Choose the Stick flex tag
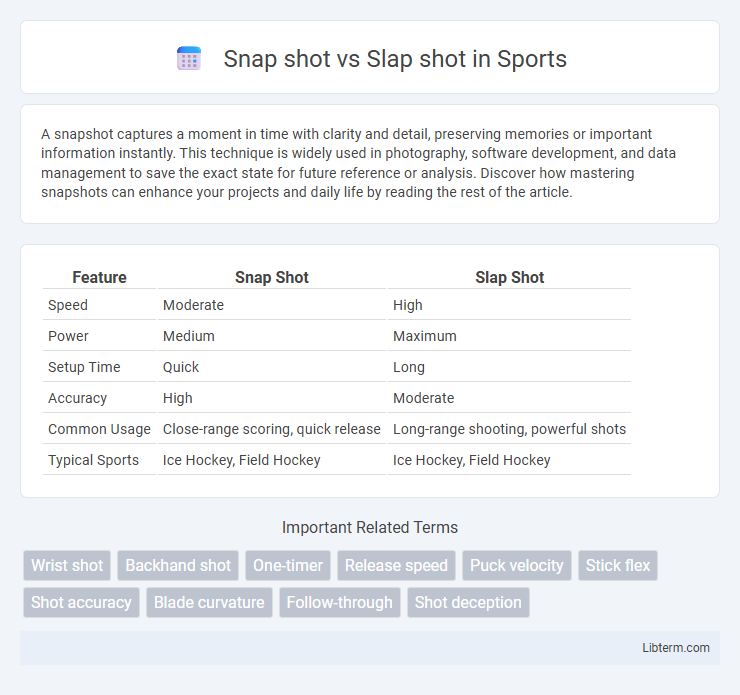The image size is (740, 695). tap(618, 565)
